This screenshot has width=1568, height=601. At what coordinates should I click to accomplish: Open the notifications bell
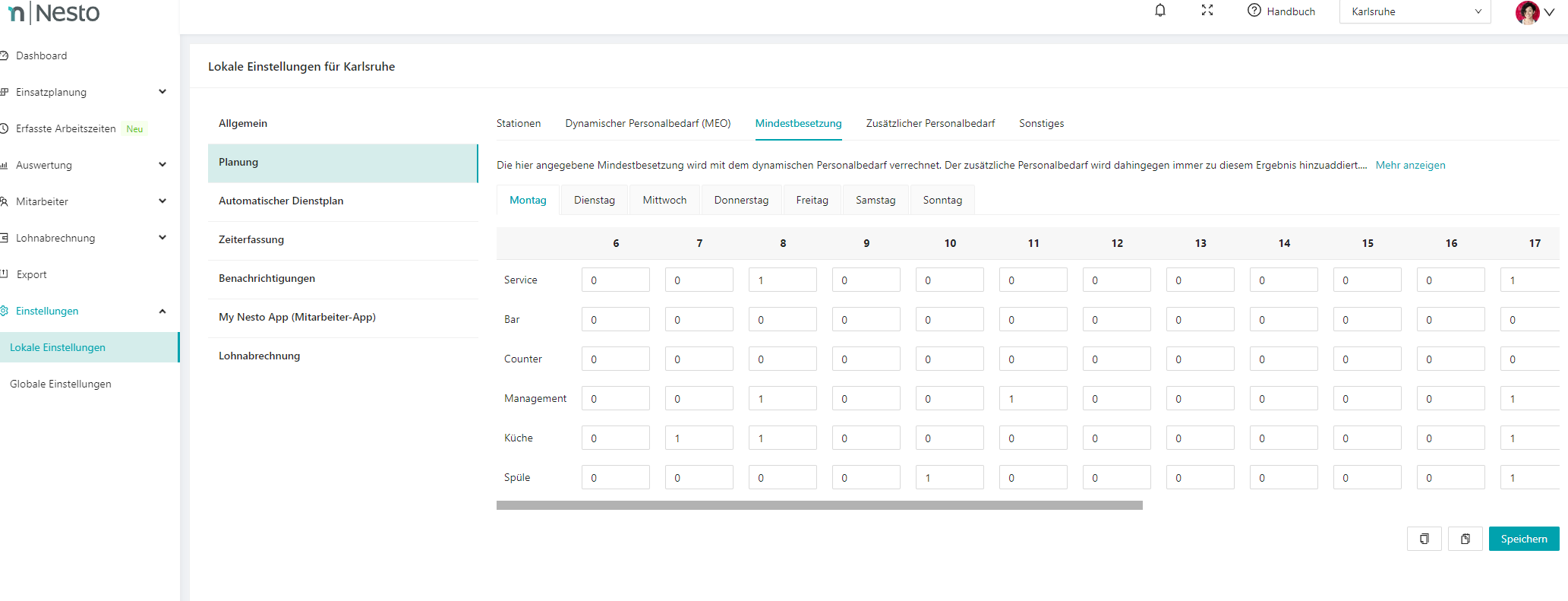(1159, 11)
